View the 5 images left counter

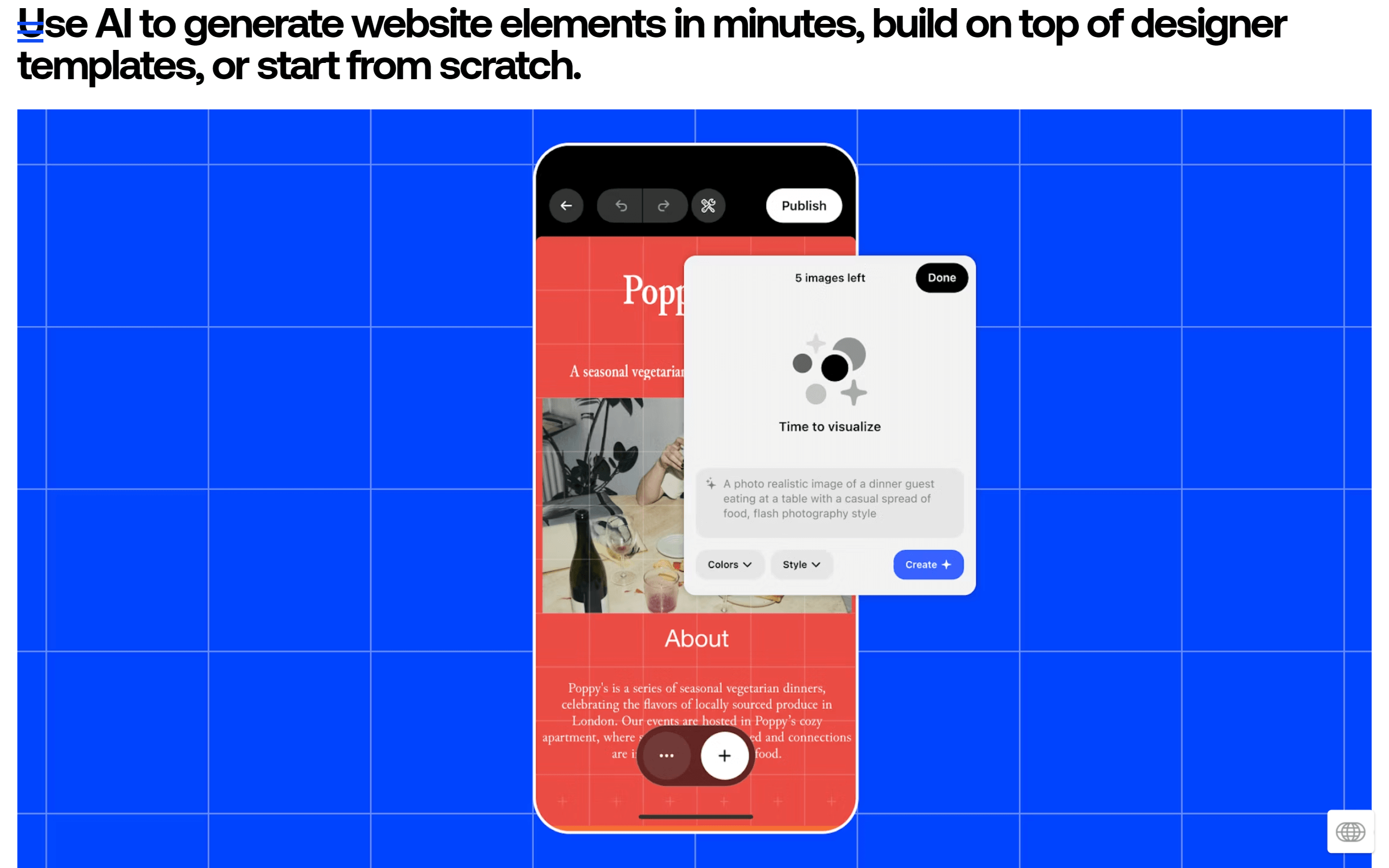pyautogui.click(x=829, y=277)
